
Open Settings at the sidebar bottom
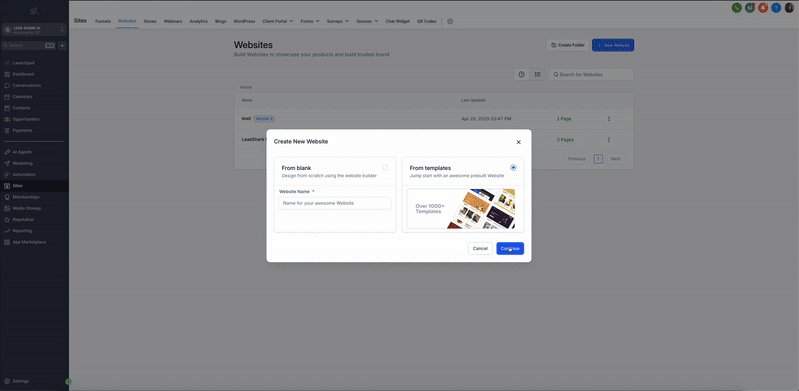pos(20,381)
